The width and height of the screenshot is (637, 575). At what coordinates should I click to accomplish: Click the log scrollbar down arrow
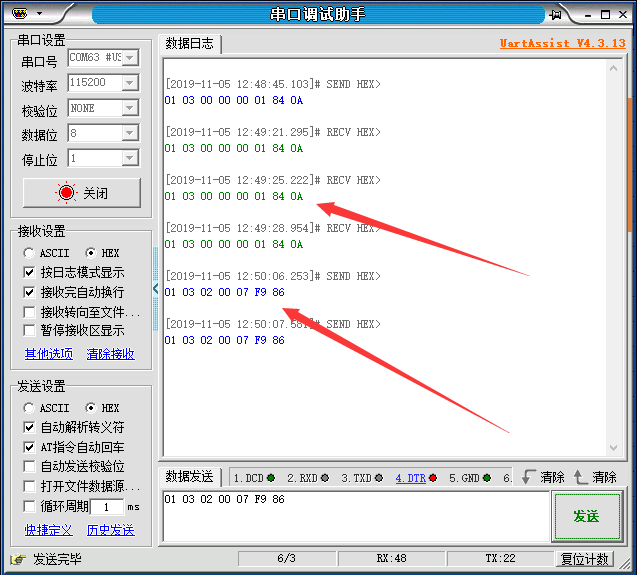point(613,447)
